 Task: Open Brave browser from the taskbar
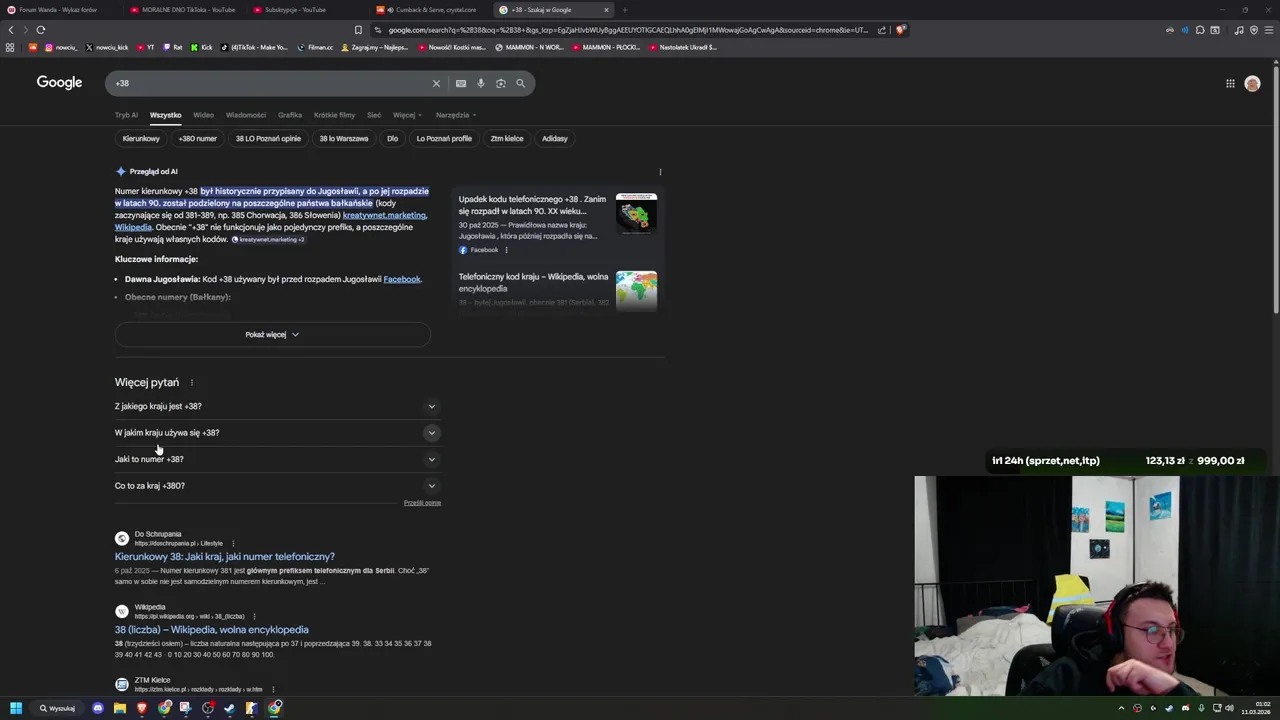click(141, 708)
